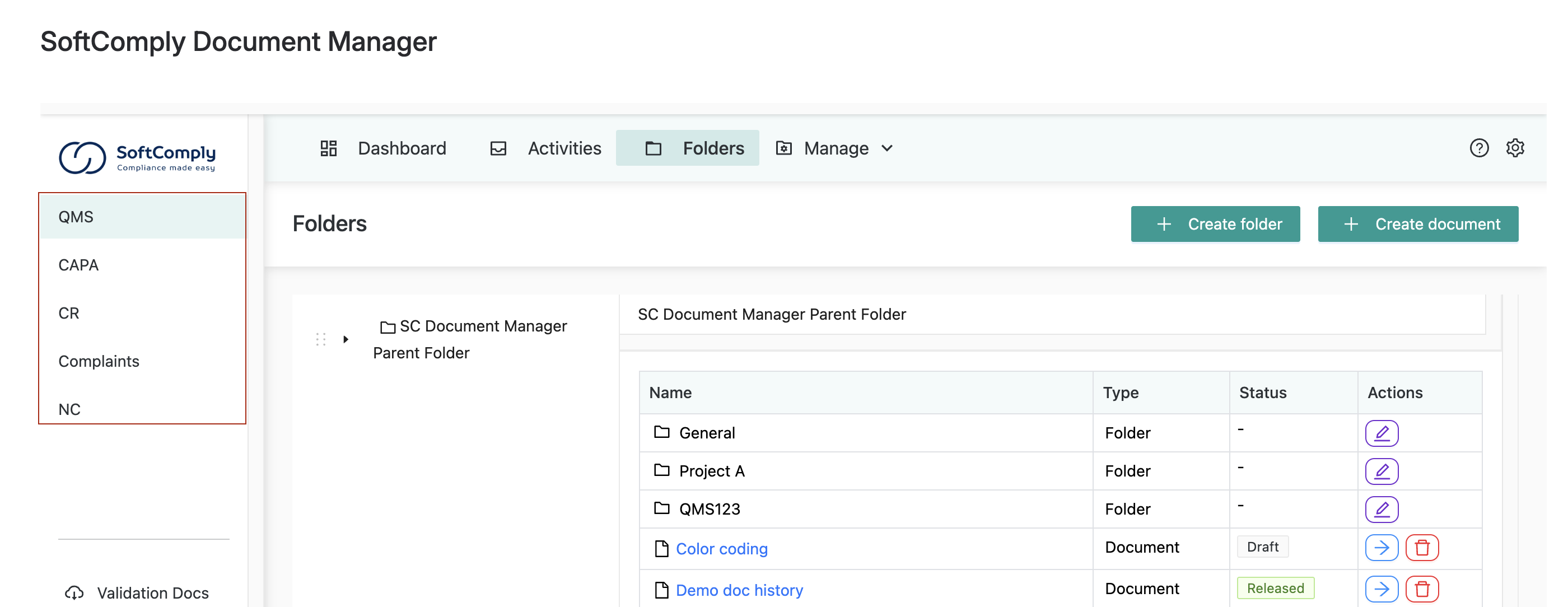Open the settings gear icon
This screenshot has width=1568, height=607.
pos(1514,148)
